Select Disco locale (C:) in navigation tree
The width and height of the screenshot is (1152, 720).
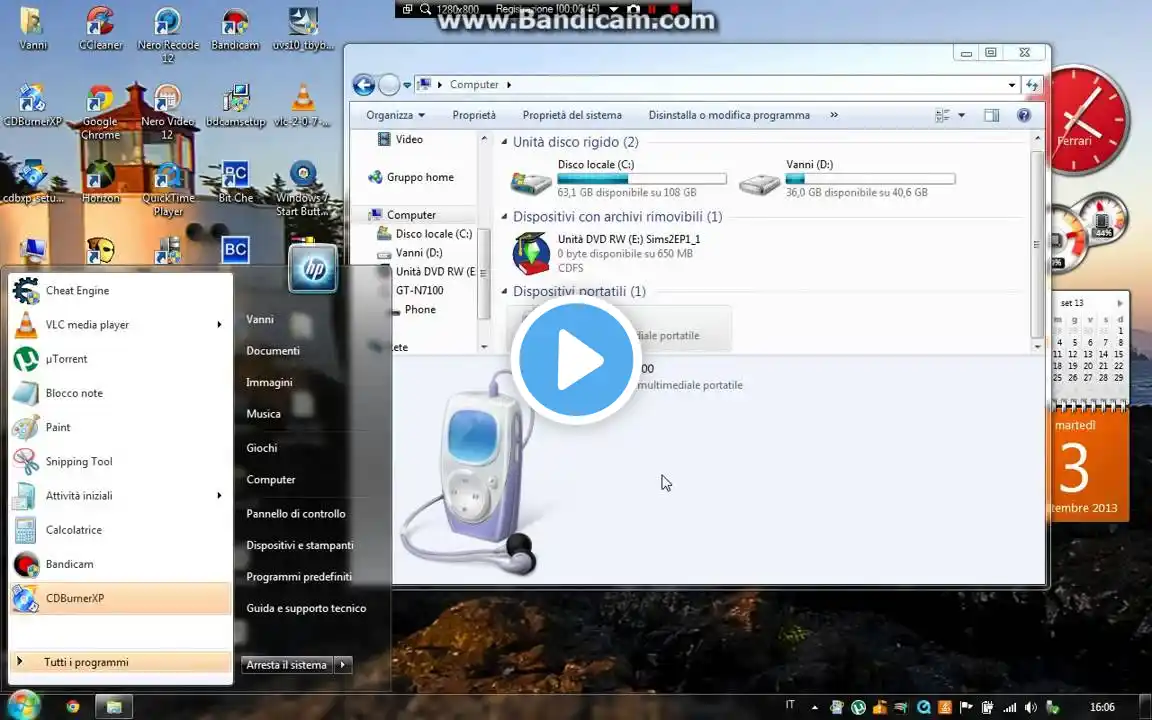433,234
